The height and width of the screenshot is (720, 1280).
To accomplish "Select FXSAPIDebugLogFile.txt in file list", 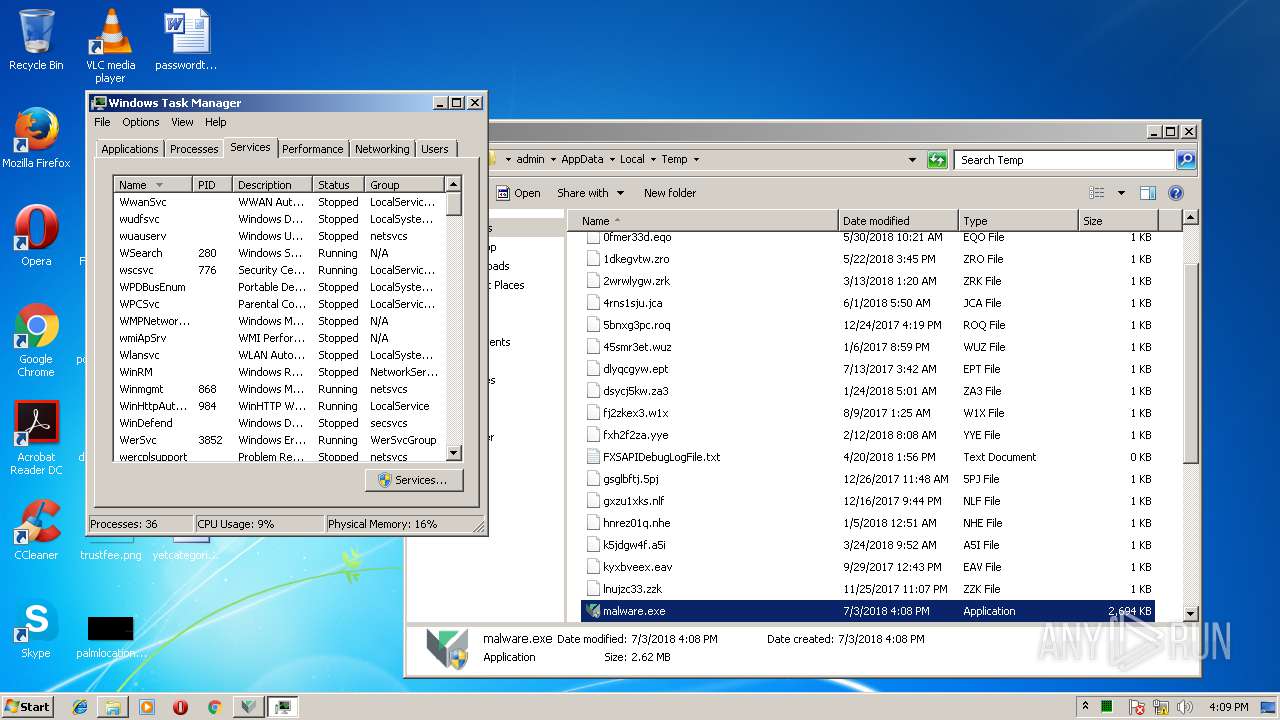I will click(867, 457).
